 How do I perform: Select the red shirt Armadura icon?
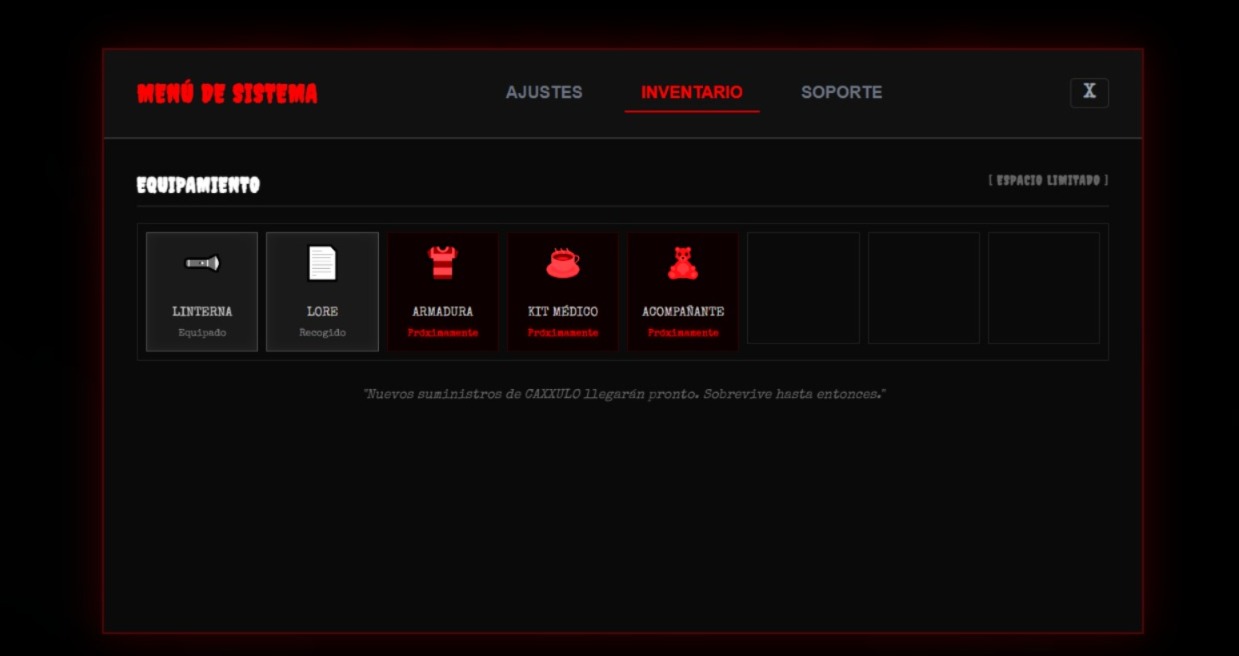442,263
